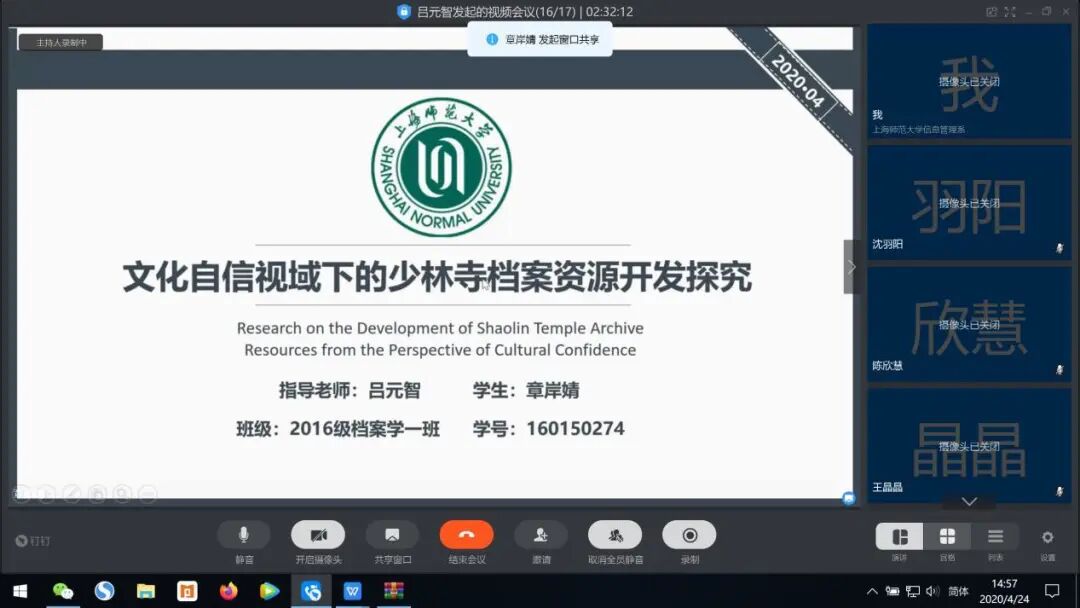Screen dimensions: 1080x608
Task: Open Tencent Video from the taskbar
Action: pos(269,591)
